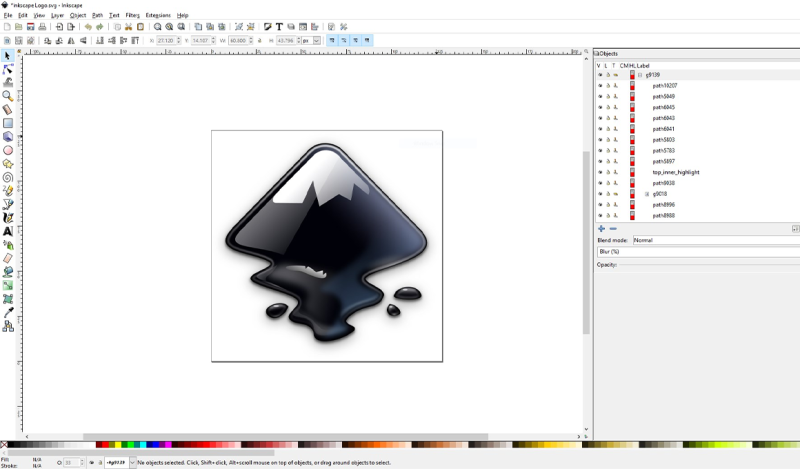
Task: Increase the Y position stepper
Action: coord(213,39)
